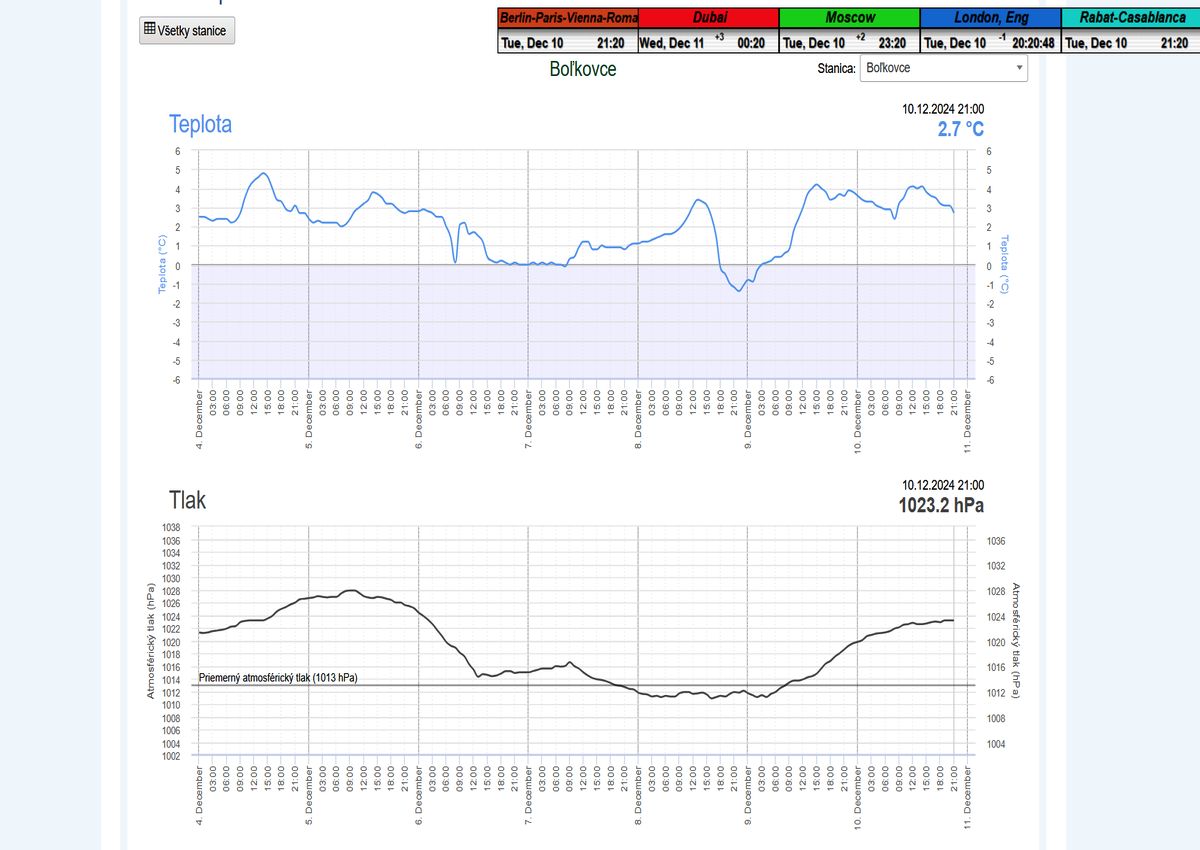Click the temperature curve's lowest dip near 9 December
The height and width of the screenshot is (850, 1200).
pos(738,290)
